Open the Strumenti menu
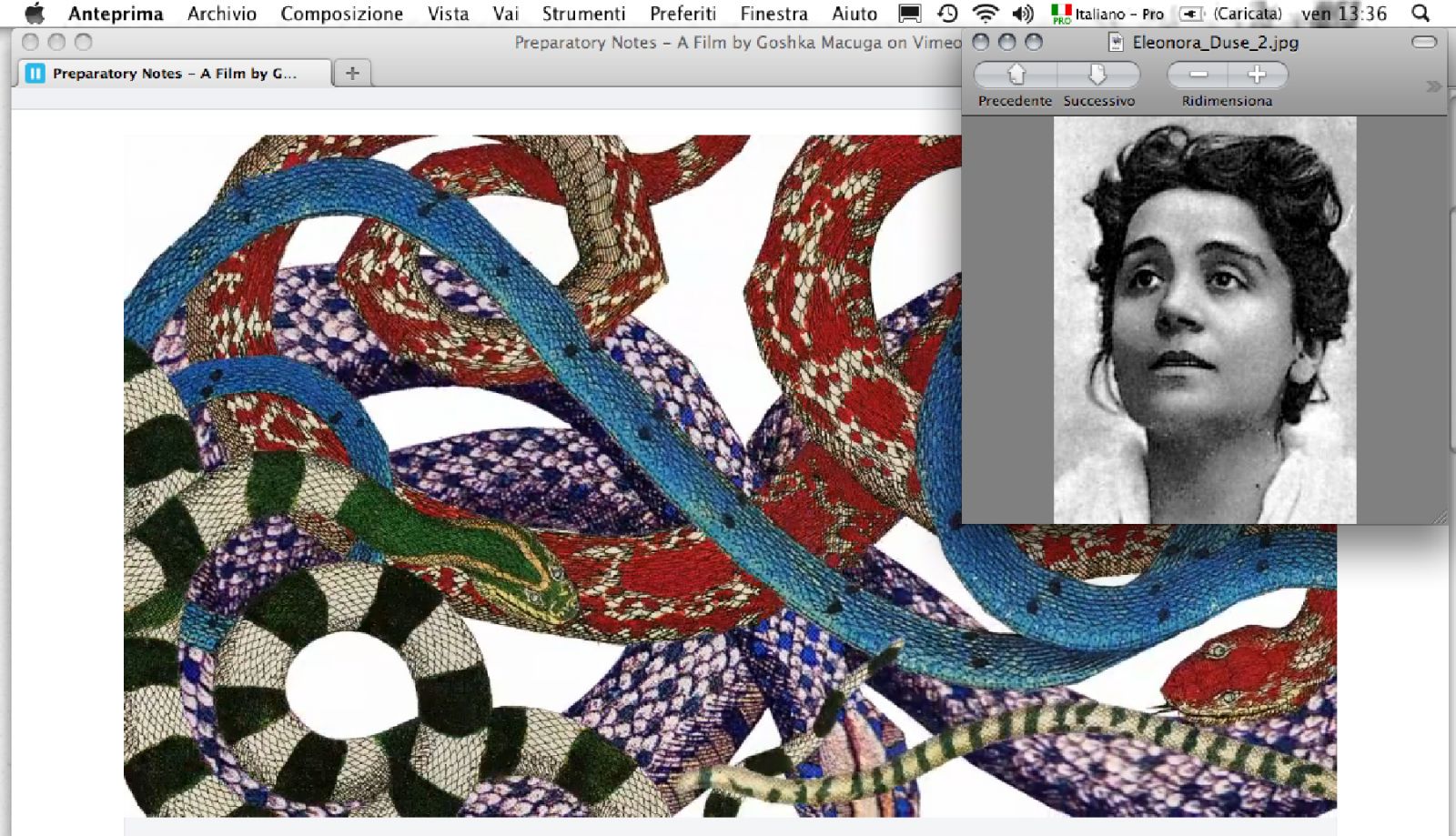The height and width of the screenshot is (836, 1456). tap(583, 14)
